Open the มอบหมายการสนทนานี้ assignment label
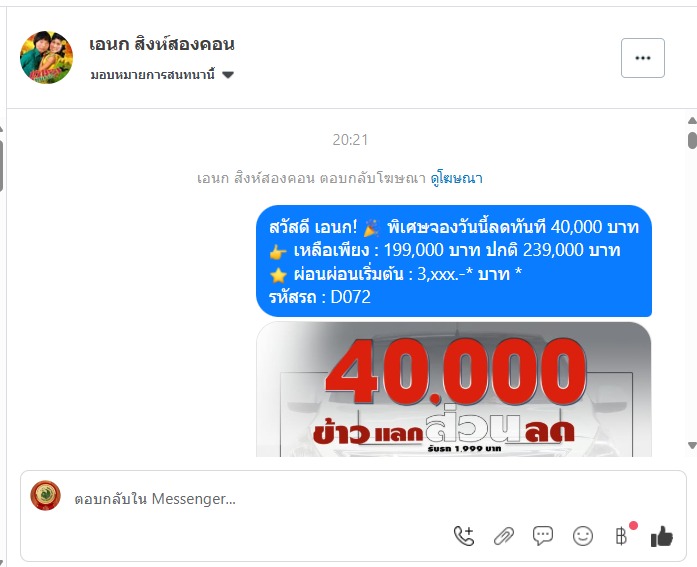The width and height of the screenshot is (697, 567). [x=152, y=74]
